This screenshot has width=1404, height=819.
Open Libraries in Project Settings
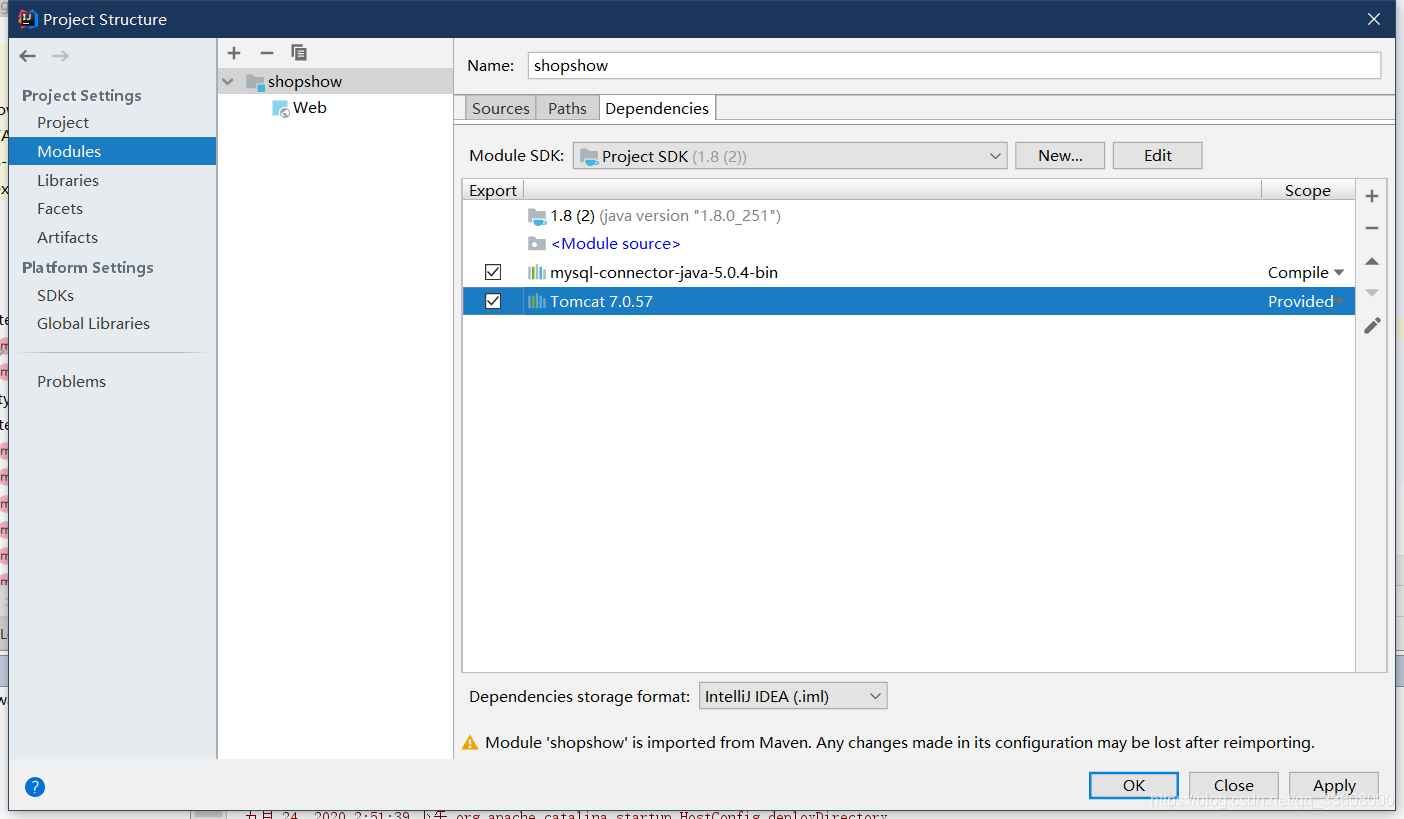[68, 180]
